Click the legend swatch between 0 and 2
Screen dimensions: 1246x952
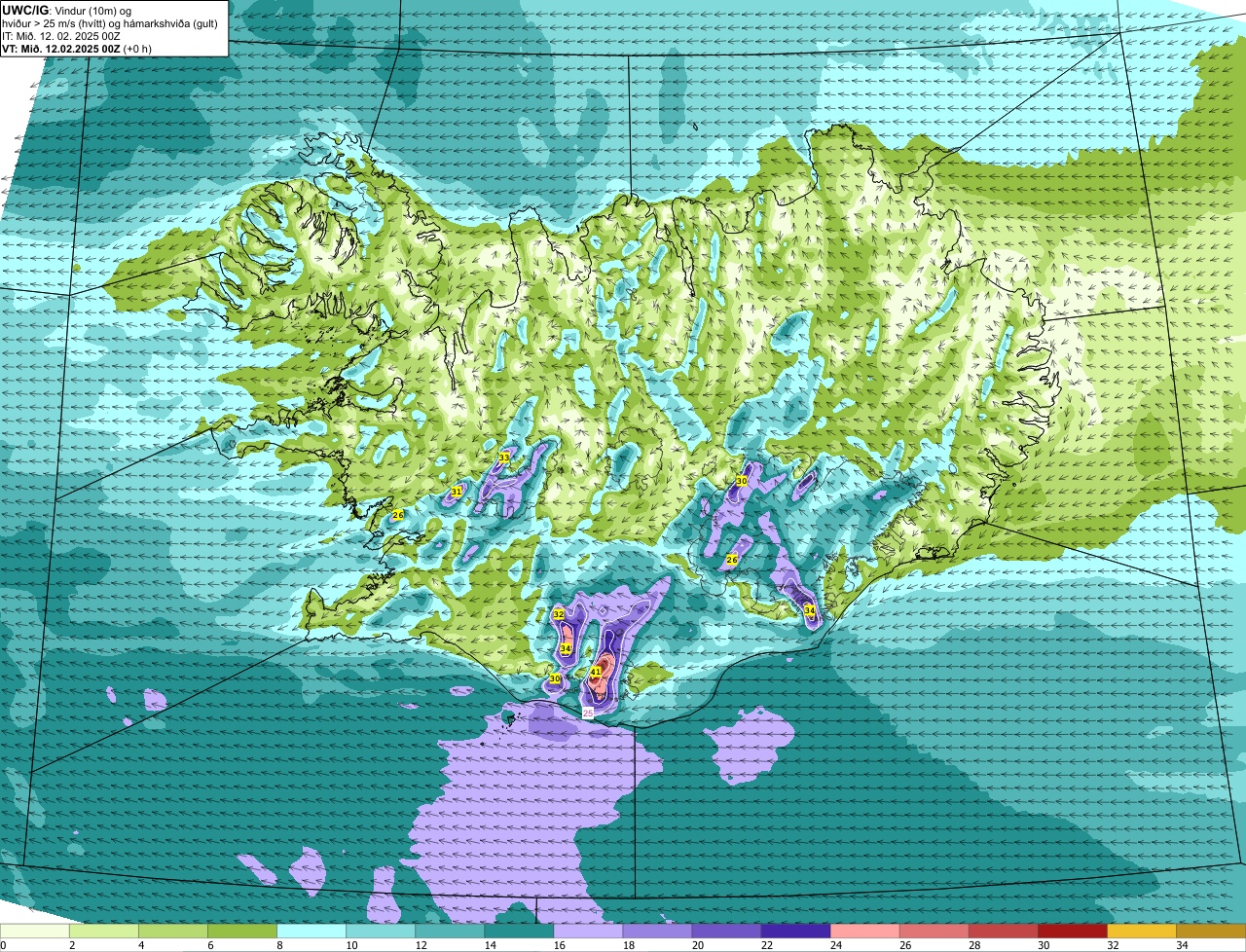pos(35,932)
